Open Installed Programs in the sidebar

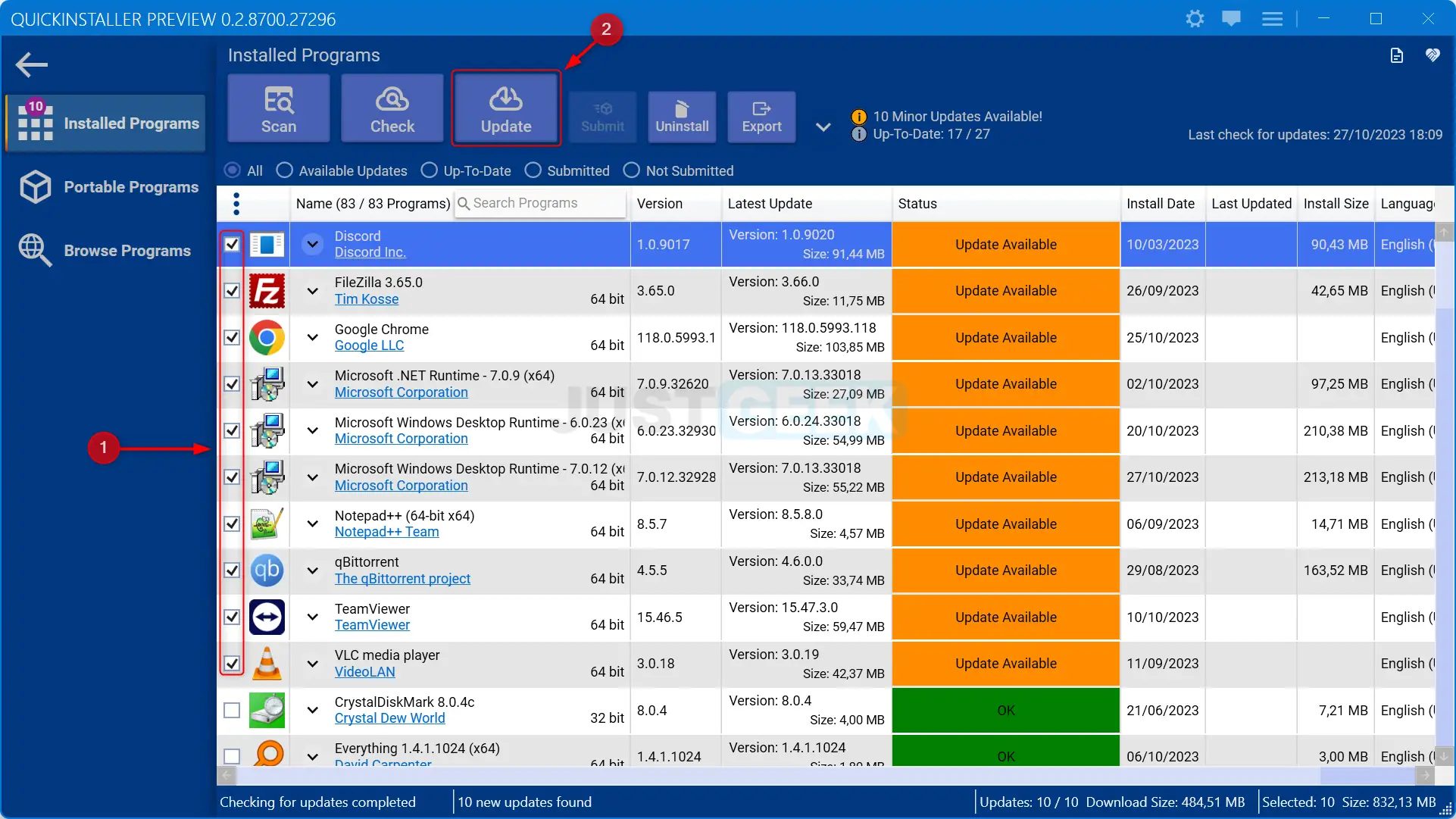(106, 123)
